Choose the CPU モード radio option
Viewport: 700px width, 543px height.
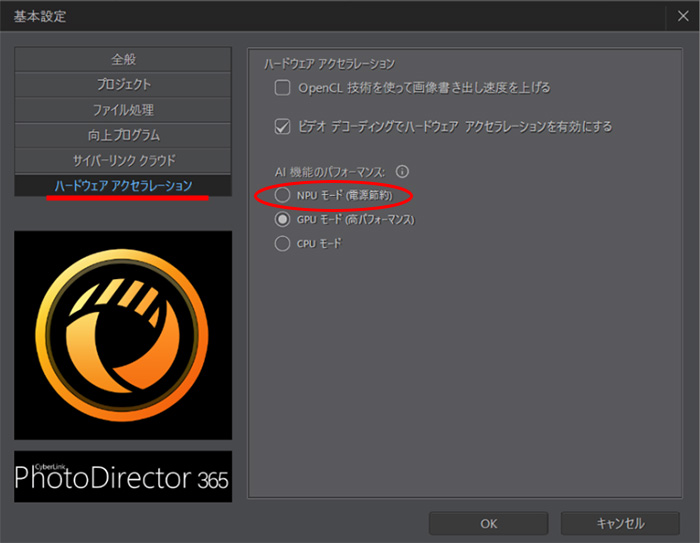click(x=283, y=243)
